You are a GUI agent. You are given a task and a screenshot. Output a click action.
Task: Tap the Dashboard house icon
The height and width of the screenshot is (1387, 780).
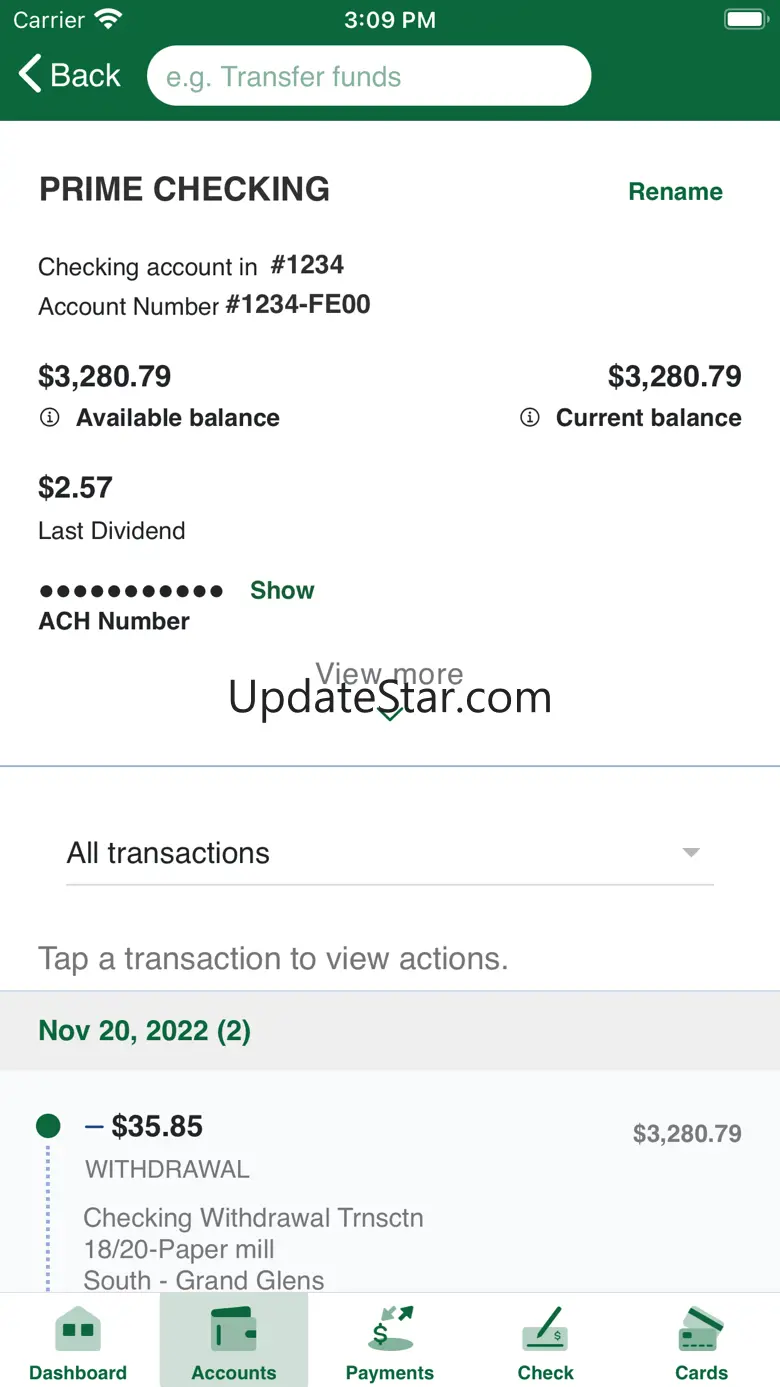78,1329
